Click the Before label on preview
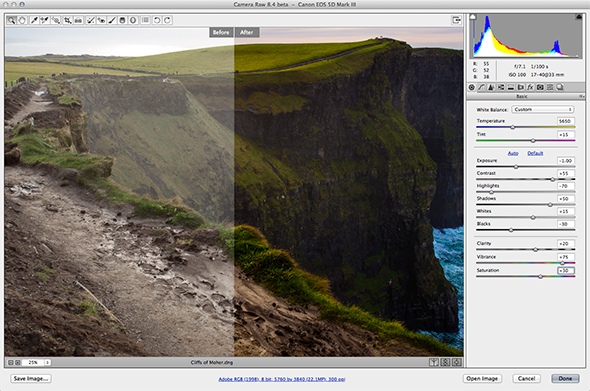590x391 pixels. 221,32
